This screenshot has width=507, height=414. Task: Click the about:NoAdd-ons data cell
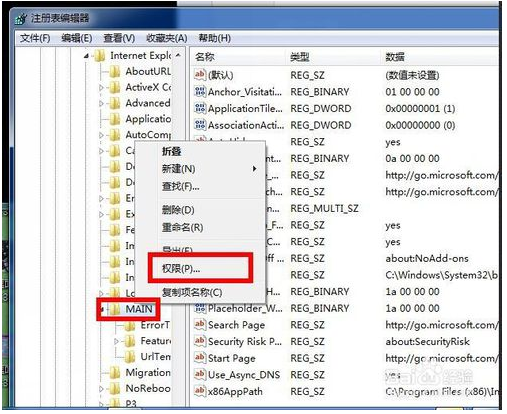(x=427, y=258)
